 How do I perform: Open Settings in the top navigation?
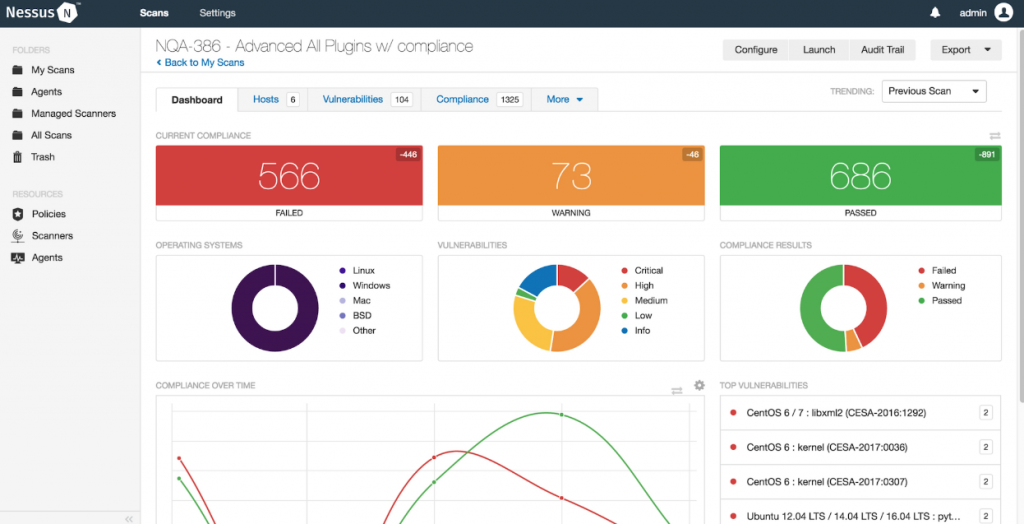pyautogui.click(x=217, y=13)
